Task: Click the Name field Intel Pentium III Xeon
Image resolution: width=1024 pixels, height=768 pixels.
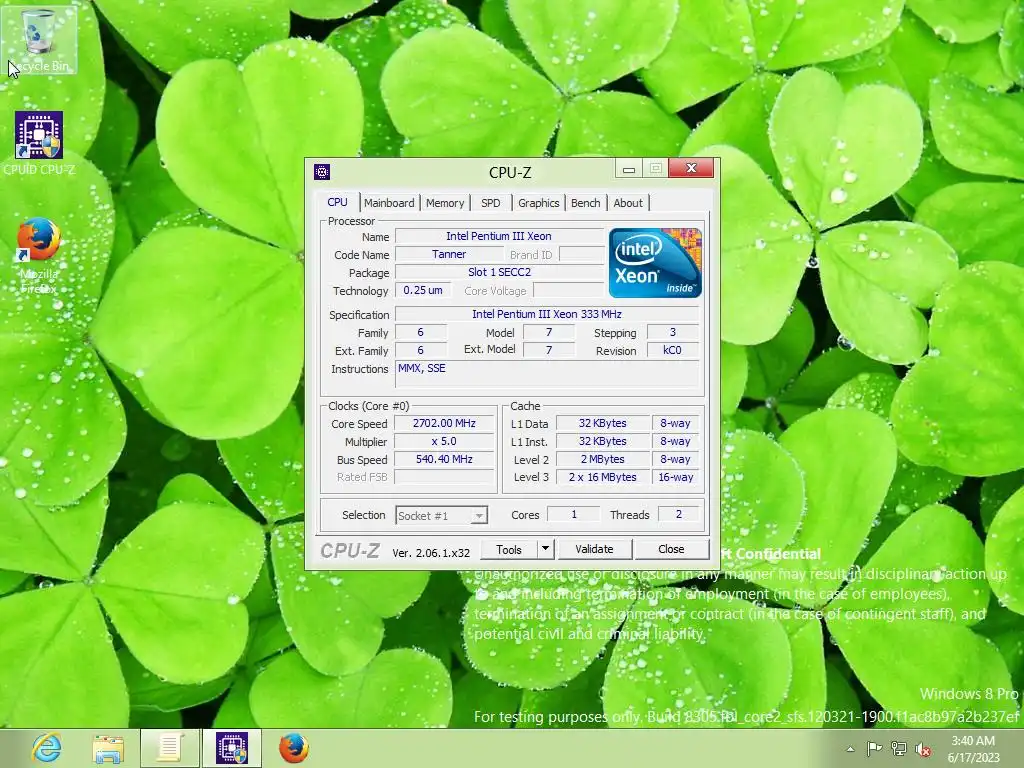Action: (499, 236)
